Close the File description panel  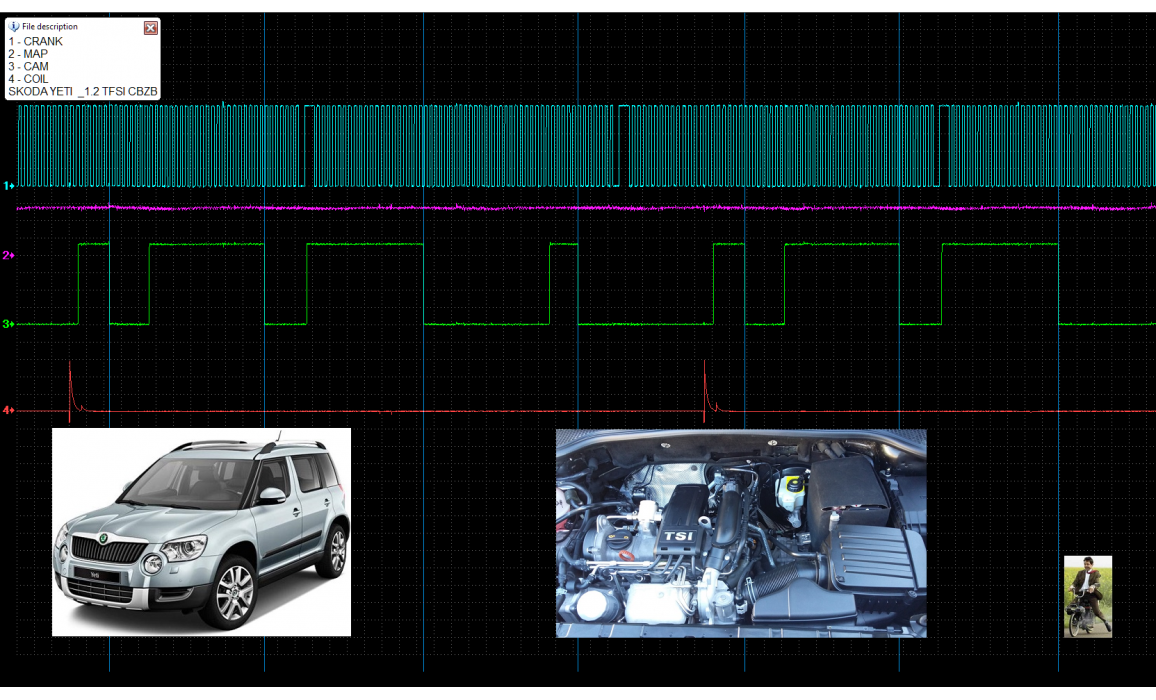(x=151, y=28)
